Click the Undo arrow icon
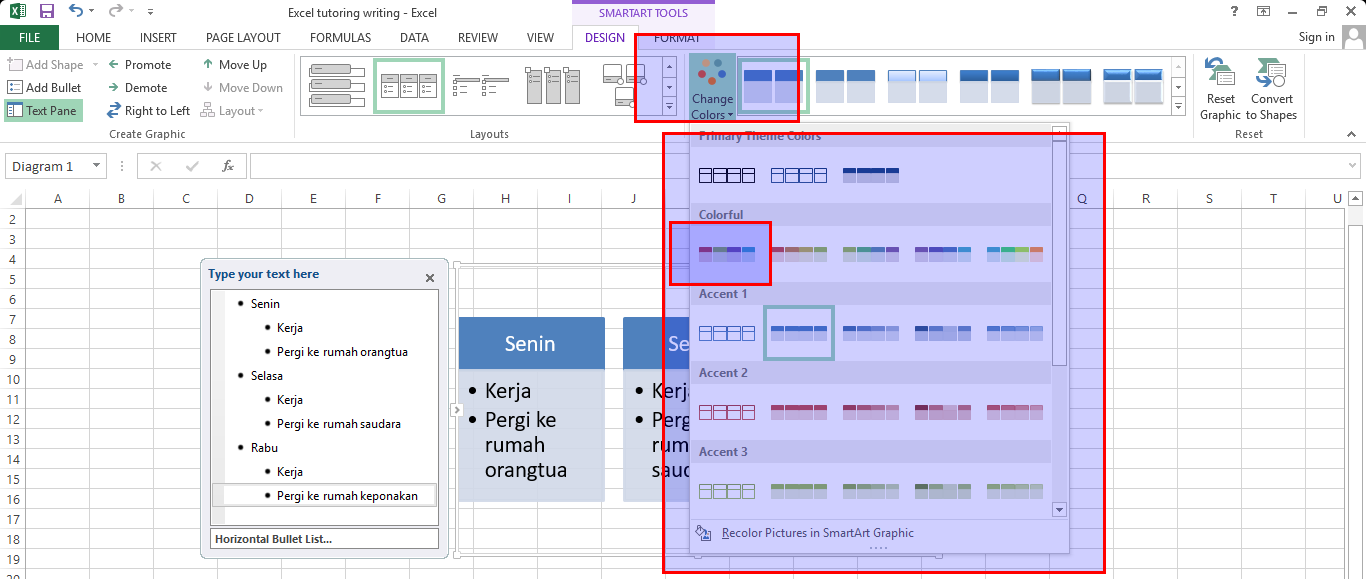Image resolution: width=1366 pixels, height=579 pixels. 76,11
